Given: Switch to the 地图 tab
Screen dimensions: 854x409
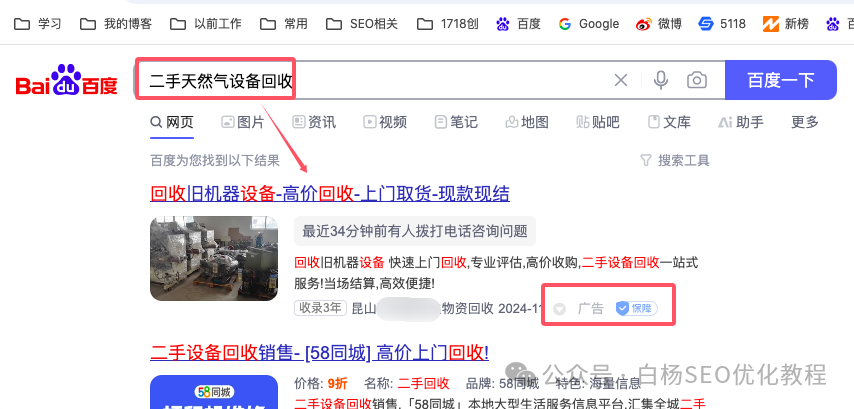Looking at the screenshot, I should (527, 122).
